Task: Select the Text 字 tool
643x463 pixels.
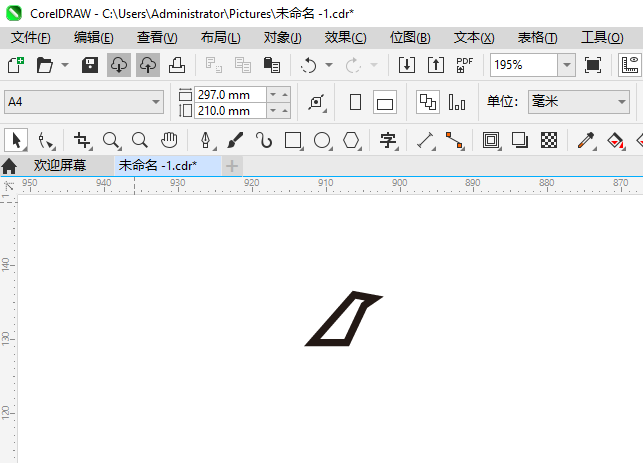Action: tap(388, 140)
